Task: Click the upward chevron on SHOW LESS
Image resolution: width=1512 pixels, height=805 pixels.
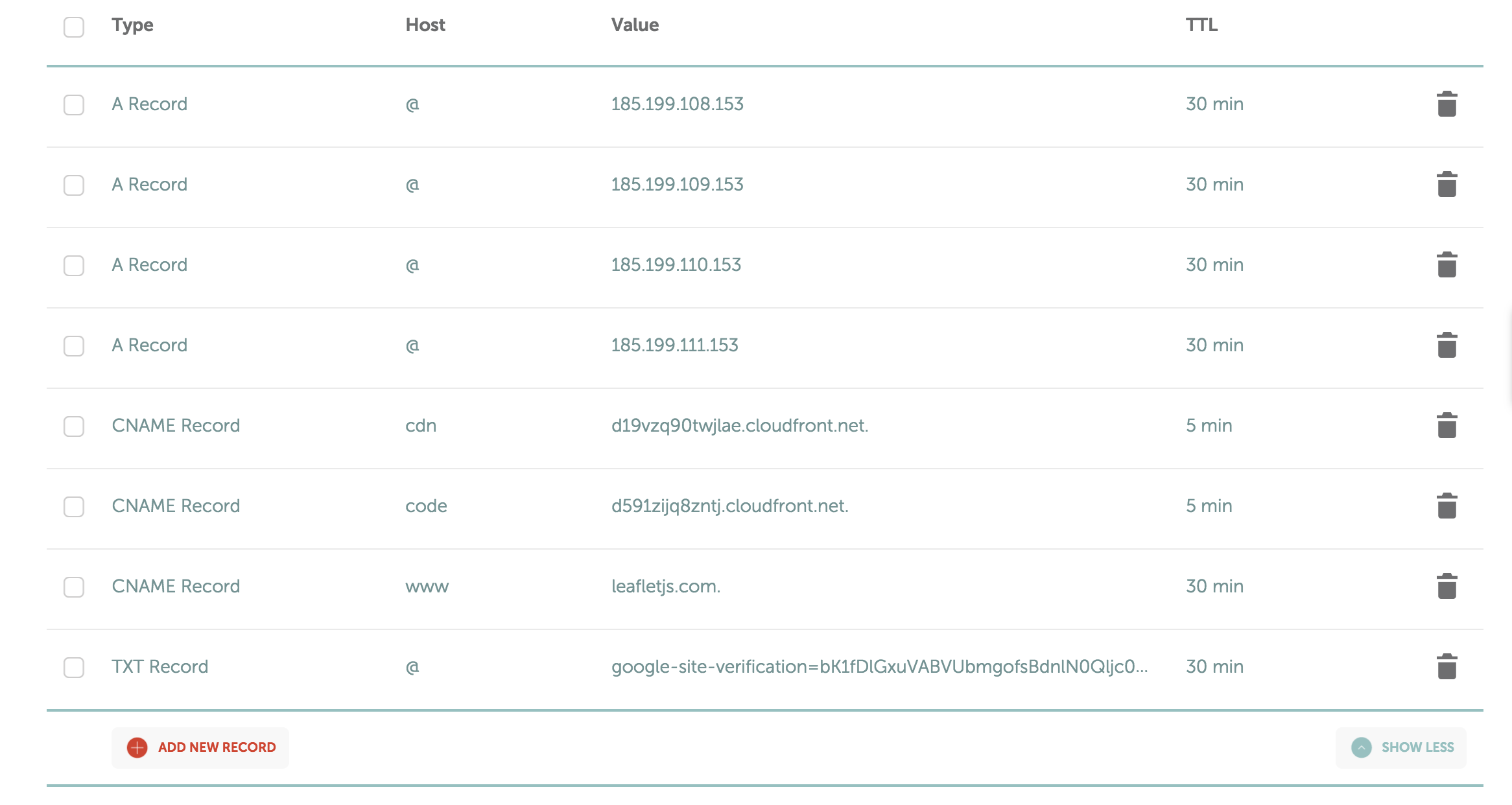Action: point(1362,747)
